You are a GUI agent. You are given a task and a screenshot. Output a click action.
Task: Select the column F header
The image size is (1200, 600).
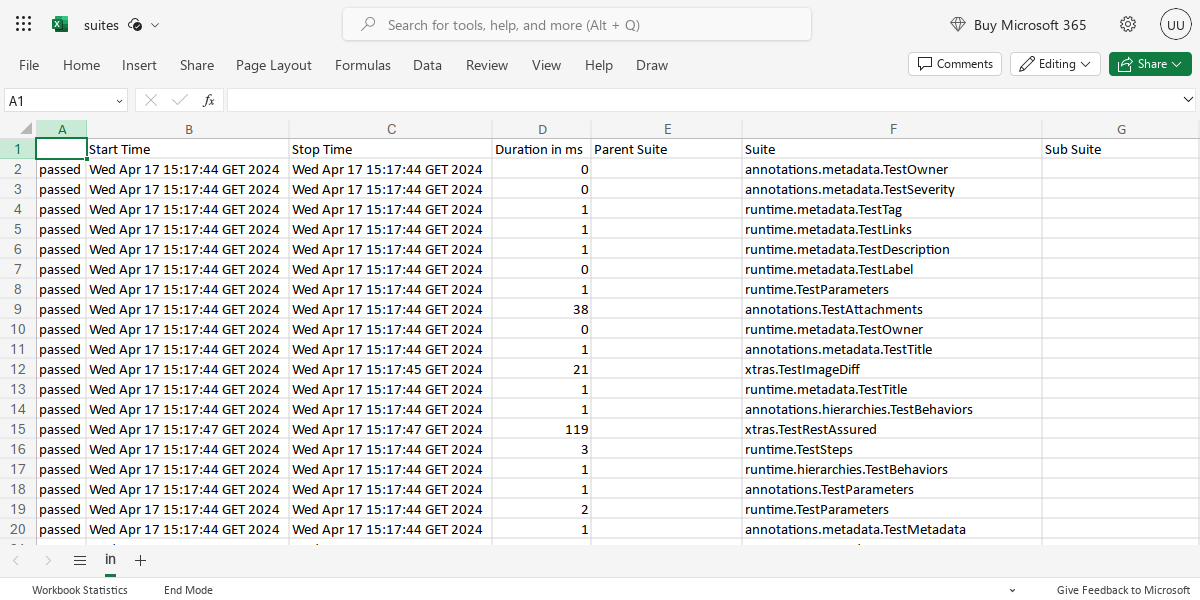click(x=893, y=129)
